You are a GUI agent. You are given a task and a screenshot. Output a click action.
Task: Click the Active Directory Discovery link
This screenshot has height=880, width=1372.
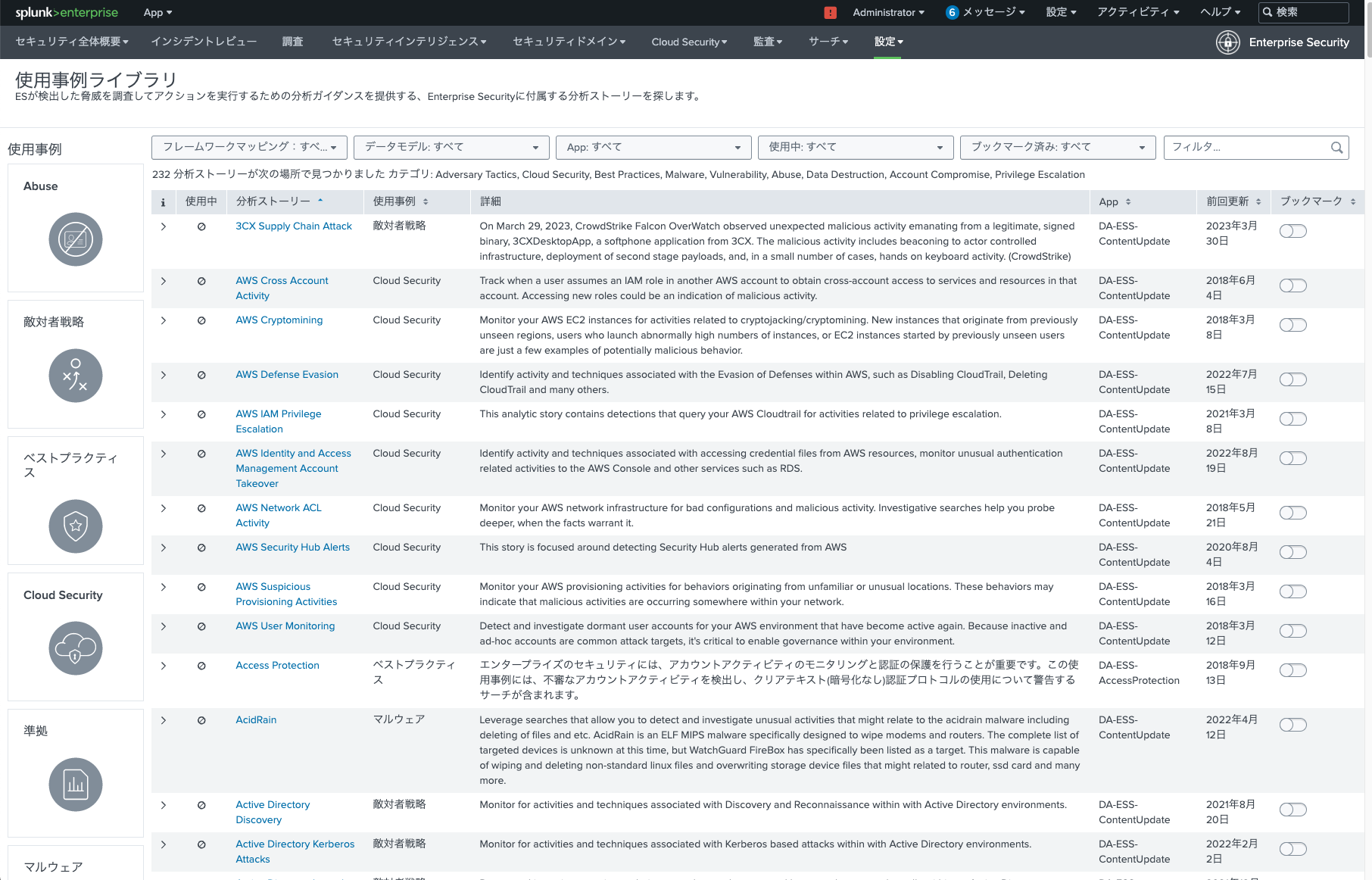pyautogui.click(x=273, y=812)
